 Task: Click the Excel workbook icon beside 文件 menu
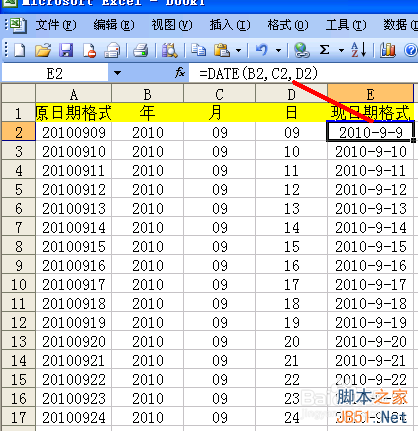pyautogui.click(x=18, y=25)
